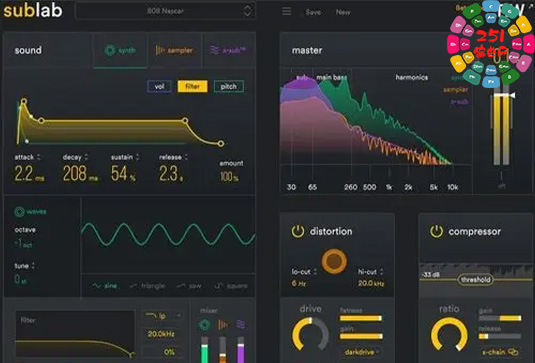Click the decay stepper arrows
Screen dimensions: 535x363
coord(86,157)
